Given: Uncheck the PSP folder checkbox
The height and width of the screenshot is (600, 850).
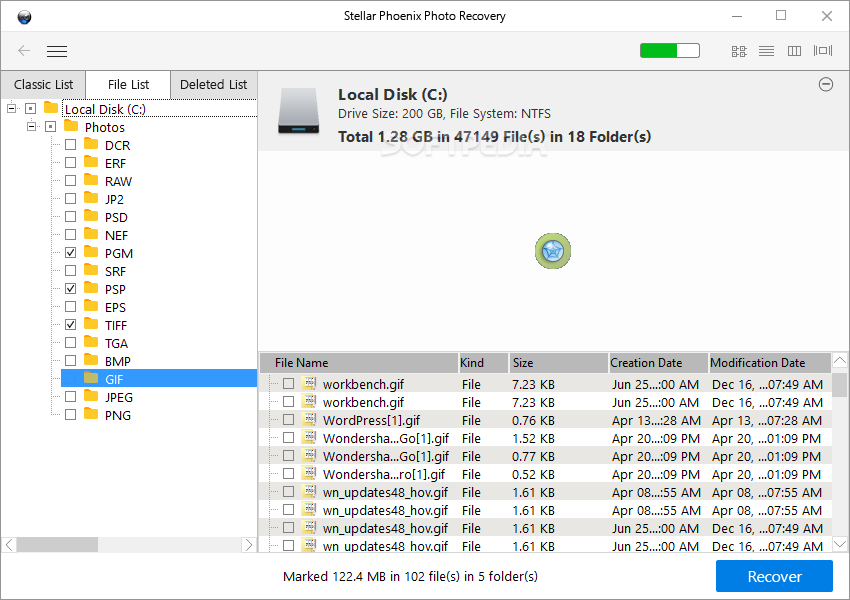Looking at the screenshot, I should 70,288.
